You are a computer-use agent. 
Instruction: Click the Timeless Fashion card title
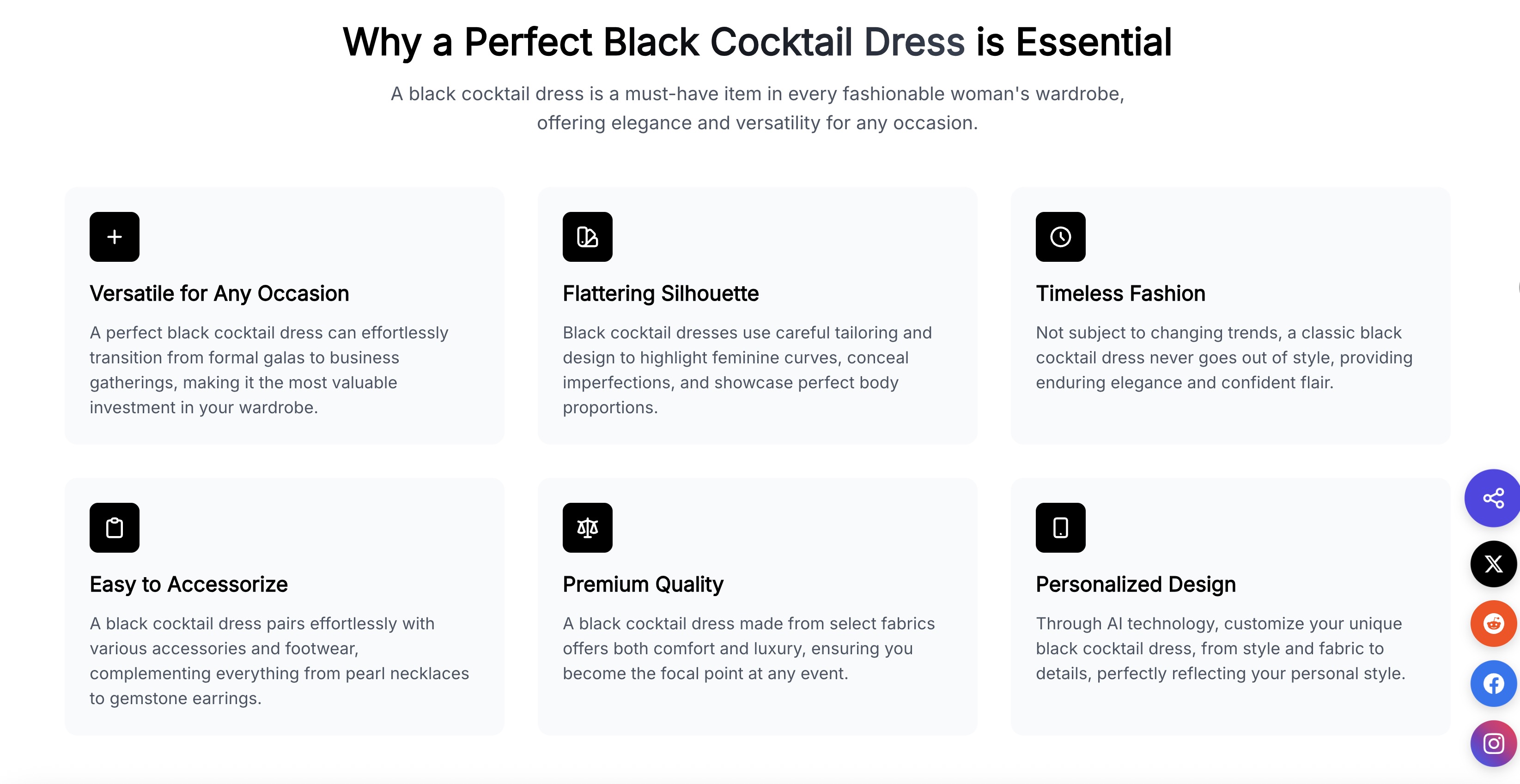tap(1120, 293)
